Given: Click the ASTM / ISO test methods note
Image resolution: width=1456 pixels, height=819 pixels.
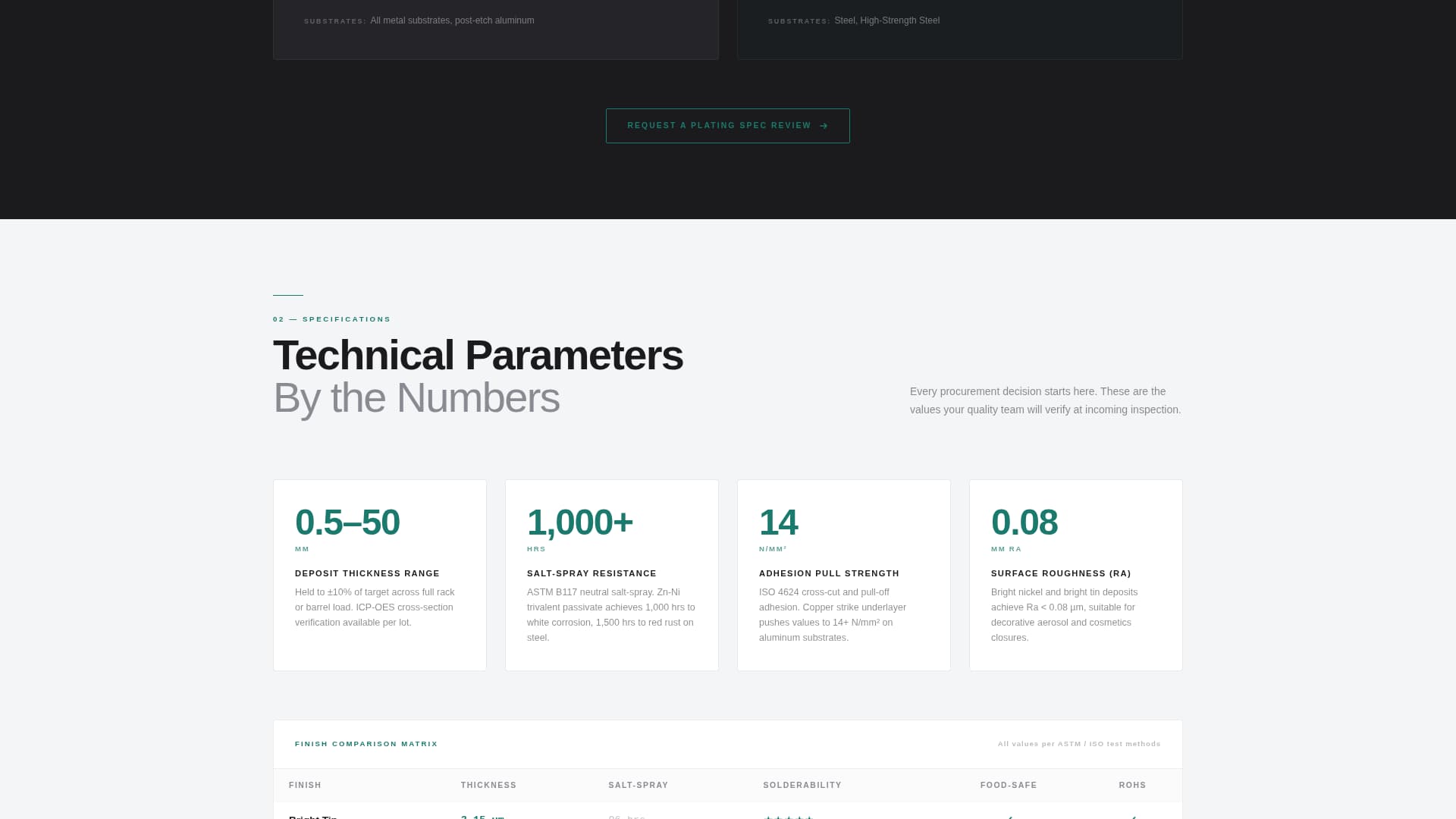Looking at the screenshot, I should [x=1078, y=744].
